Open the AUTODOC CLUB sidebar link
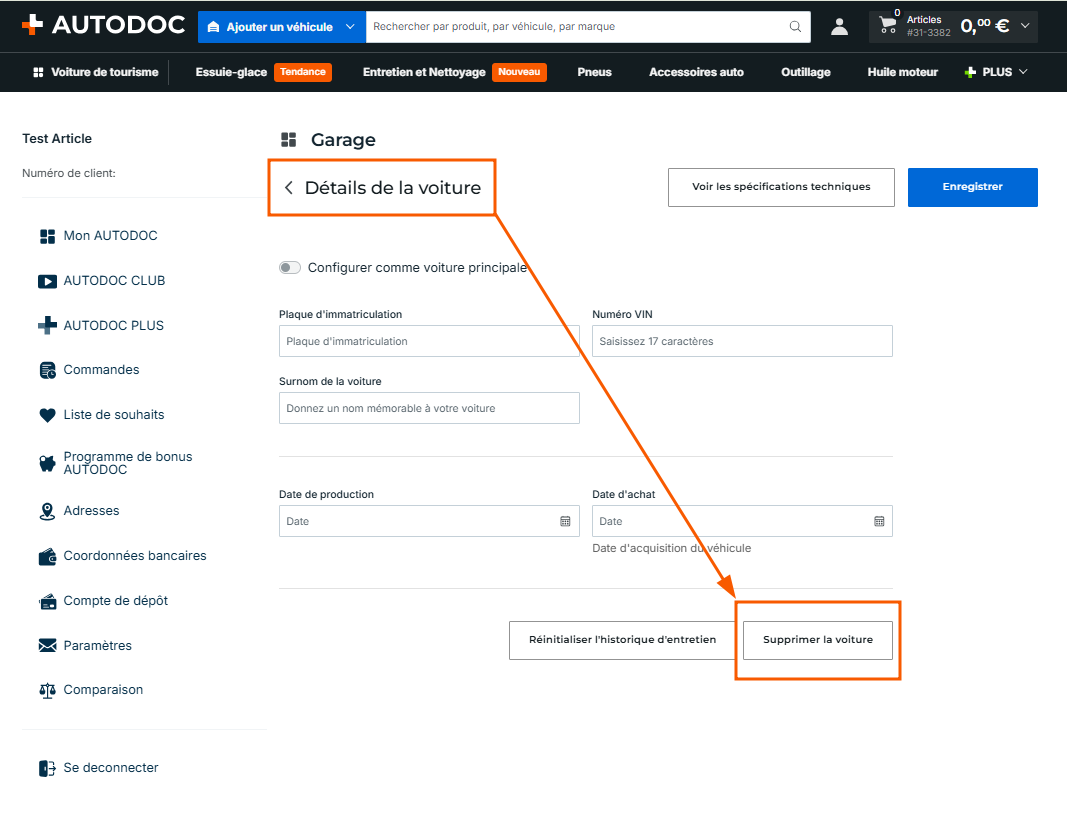The width and height of the screenshot is (1067, 815). click(x=114, y=281)
